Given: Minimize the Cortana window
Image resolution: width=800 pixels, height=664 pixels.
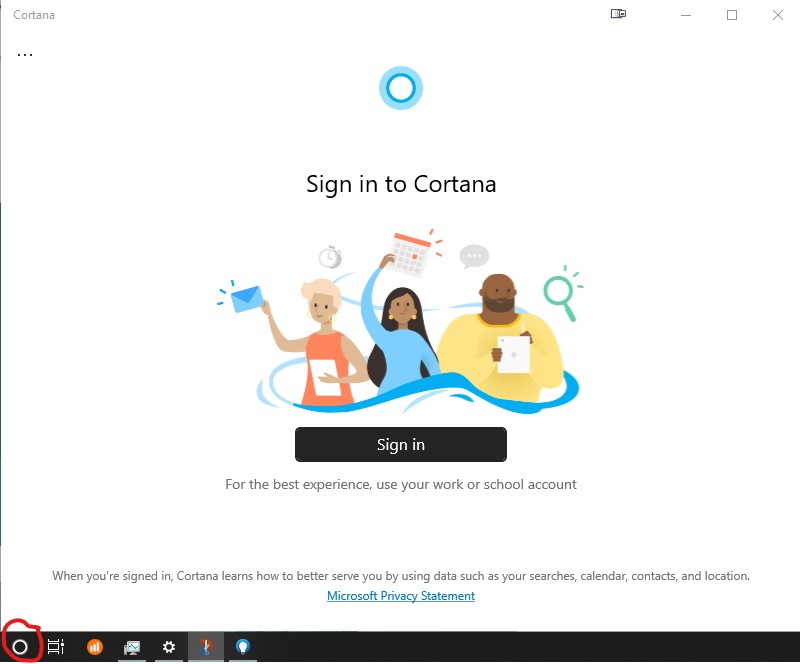Looking at the screenshot, I should pos(686,15).
